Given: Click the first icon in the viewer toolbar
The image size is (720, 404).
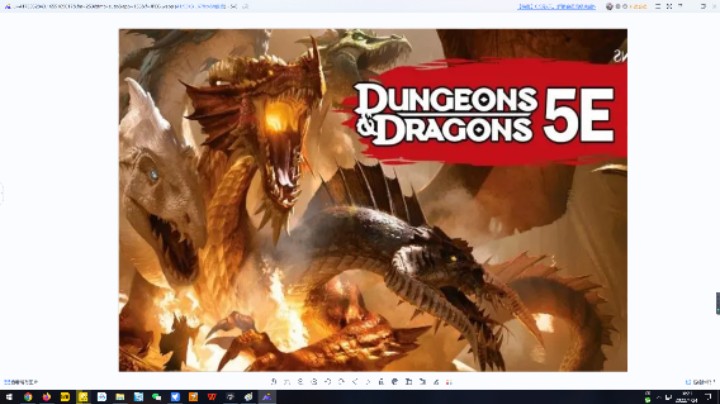Looking at the screenshot, I should pos(274,382).
